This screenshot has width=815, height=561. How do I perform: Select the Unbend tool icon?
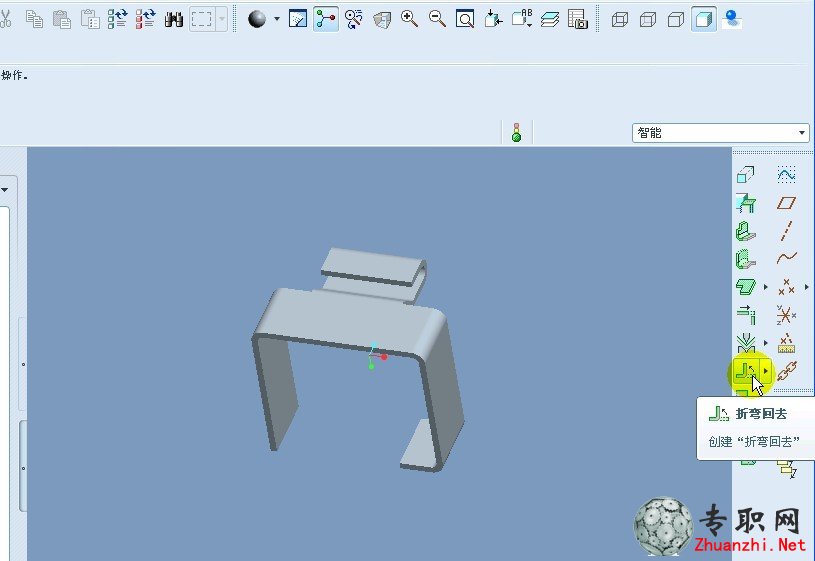tap(746, 343)
